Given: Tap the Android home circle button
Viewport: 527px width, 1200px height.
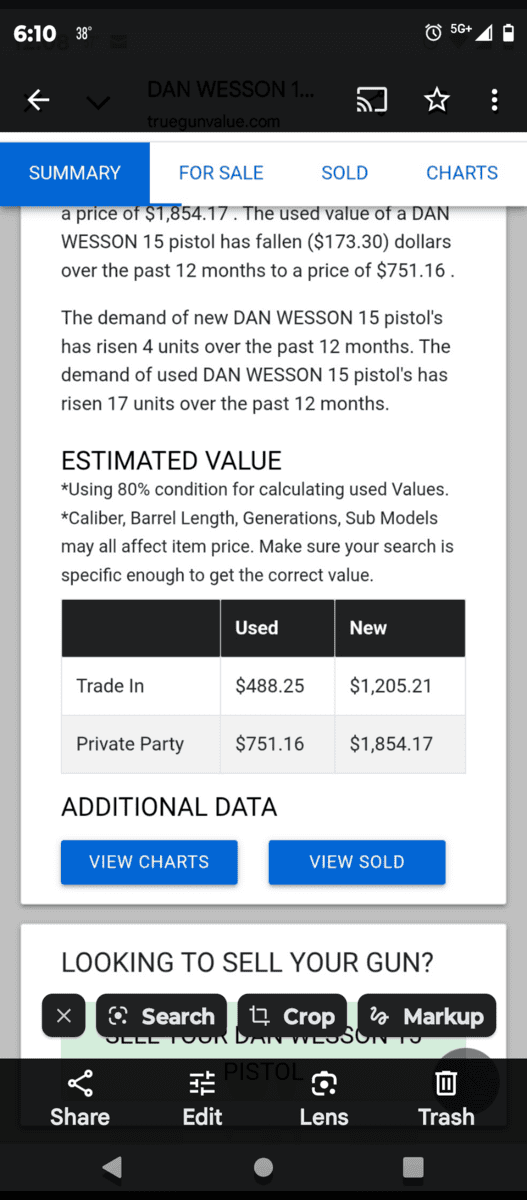Looking at the screenshot, I should click(264, 1167).
